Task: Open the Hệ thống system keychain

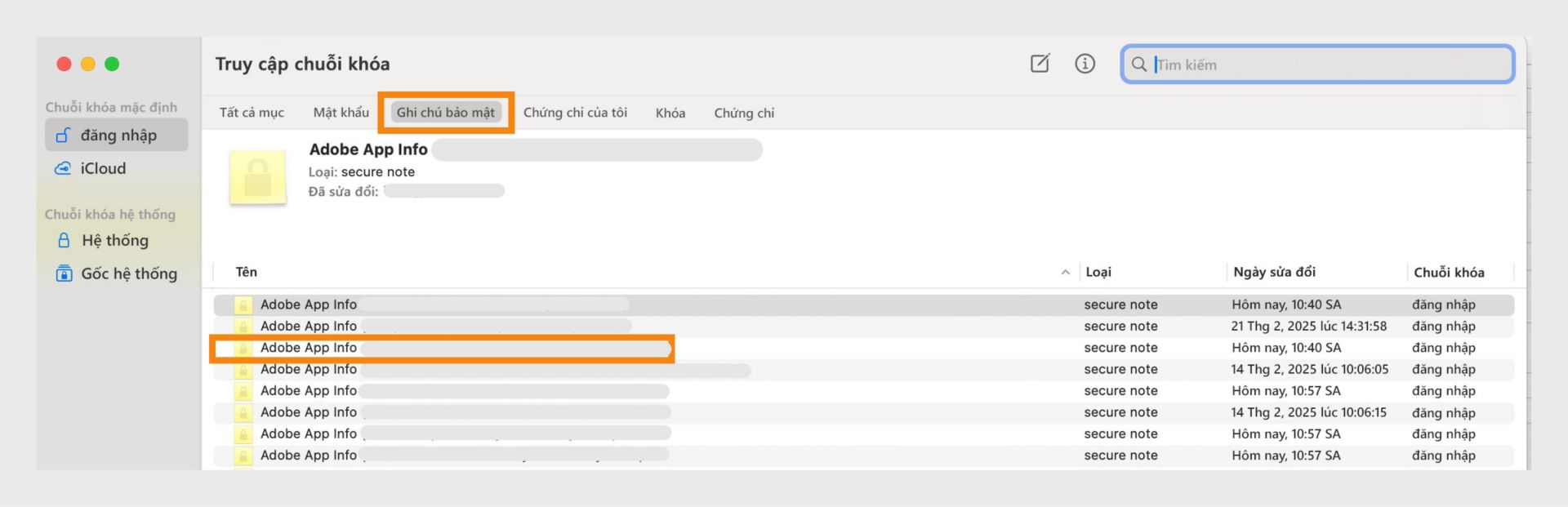Action: tap(114, 241)
